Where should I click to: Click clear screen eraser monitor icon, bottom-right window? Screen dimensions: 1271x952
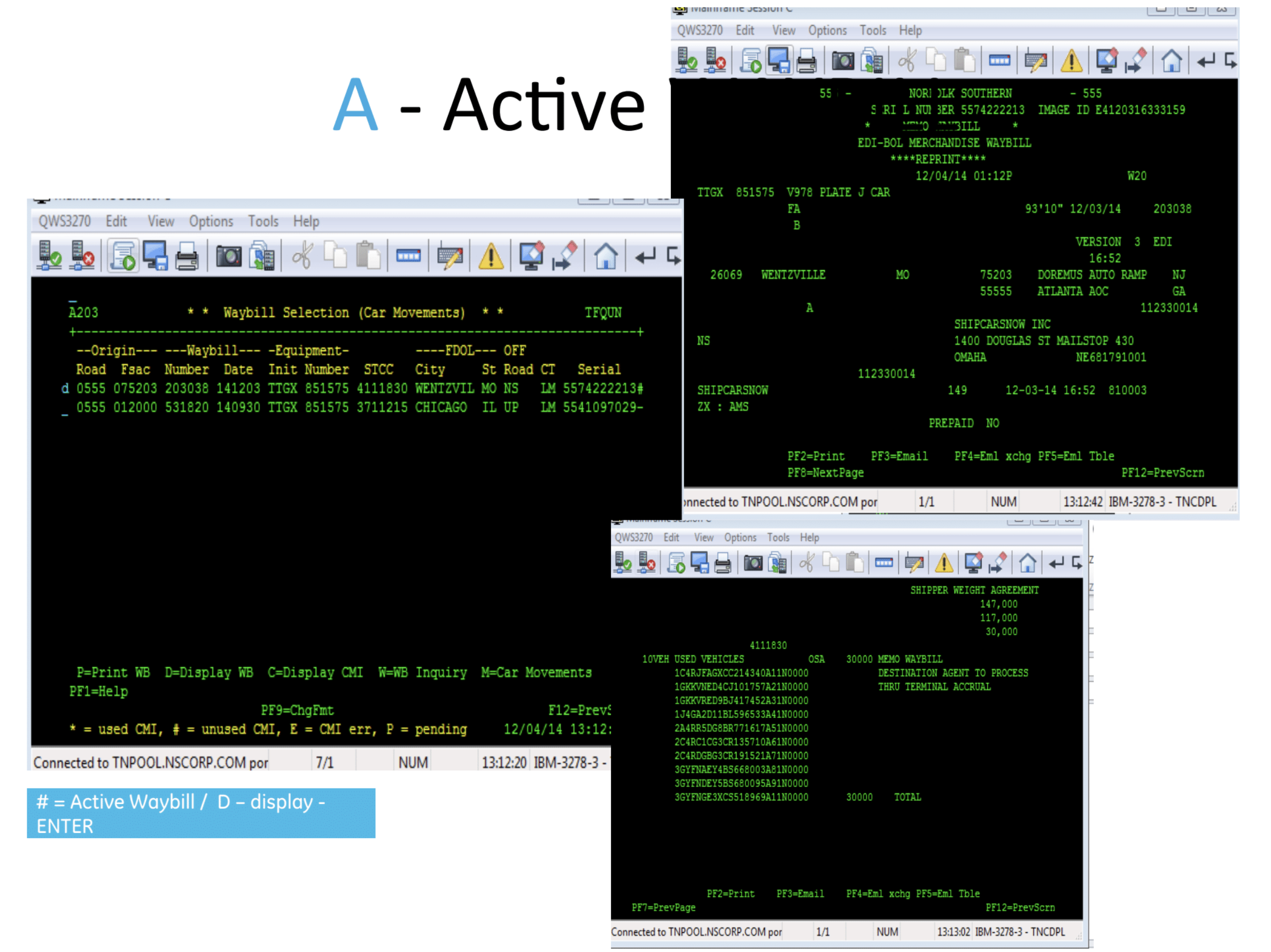(x=973, y=563)
